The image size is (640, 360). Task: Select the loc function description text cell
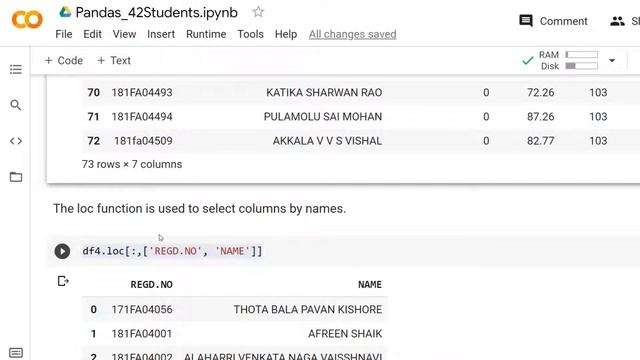coord(199,209)
